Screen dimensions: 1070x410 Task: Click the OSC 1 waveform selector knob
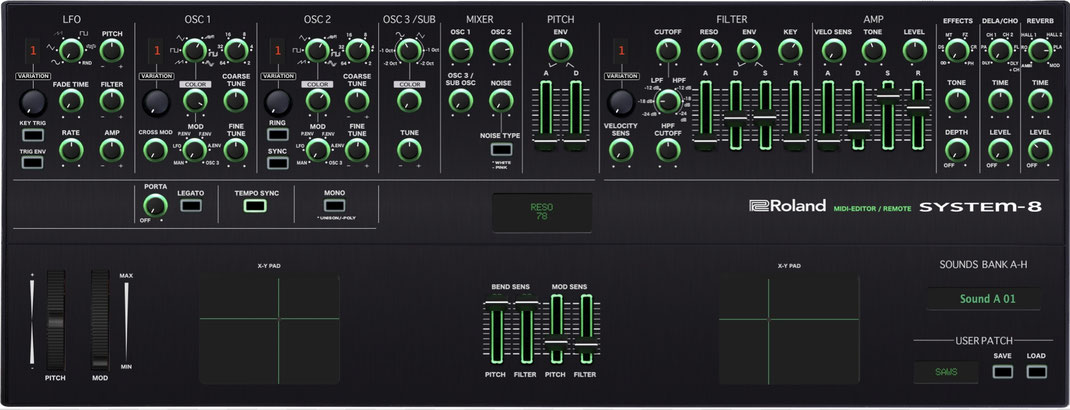(x=194, y=50)
